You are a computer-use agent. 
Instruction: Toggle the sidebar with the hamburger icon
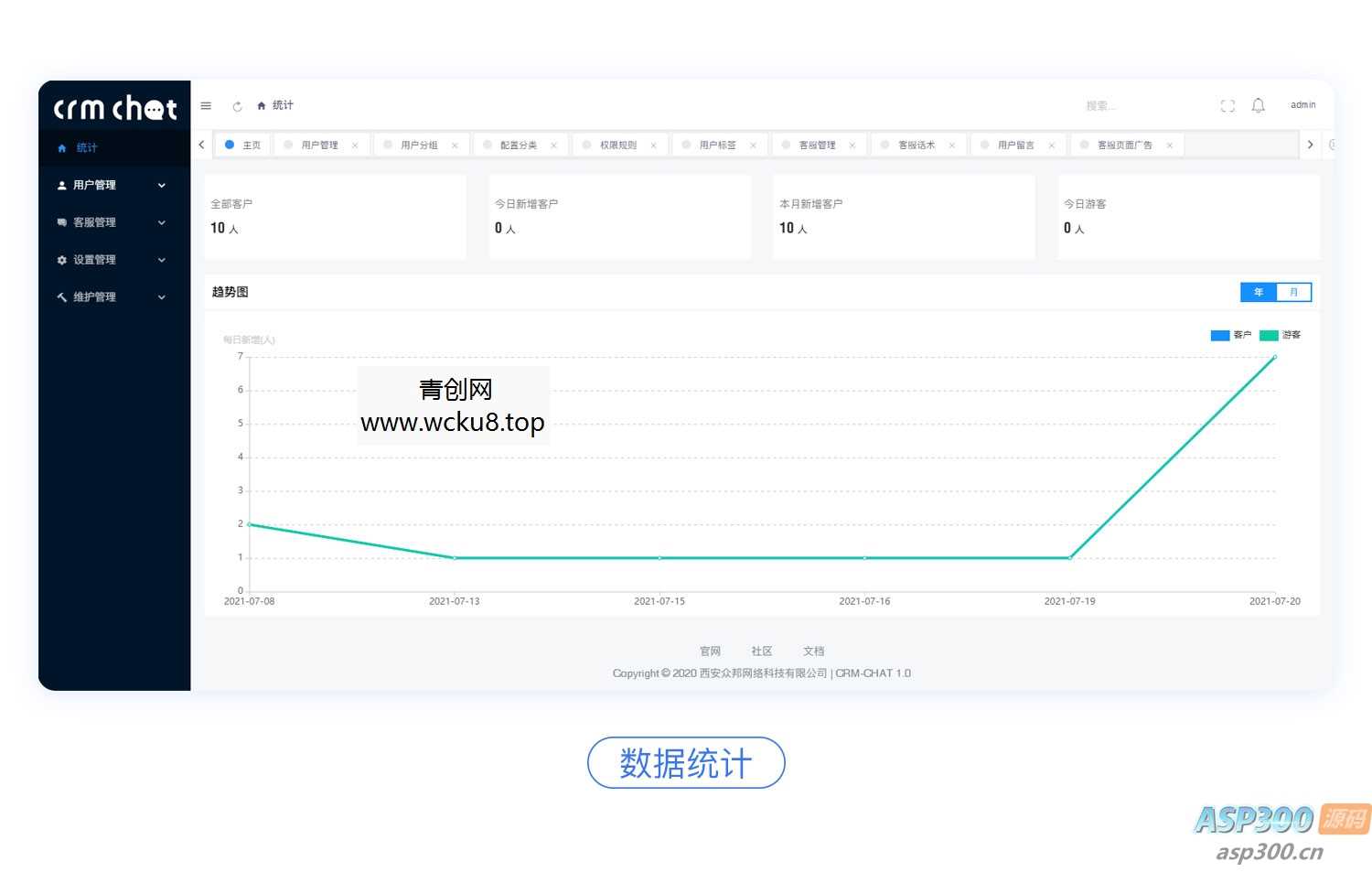pyautogui.click(x=206, y=105)
